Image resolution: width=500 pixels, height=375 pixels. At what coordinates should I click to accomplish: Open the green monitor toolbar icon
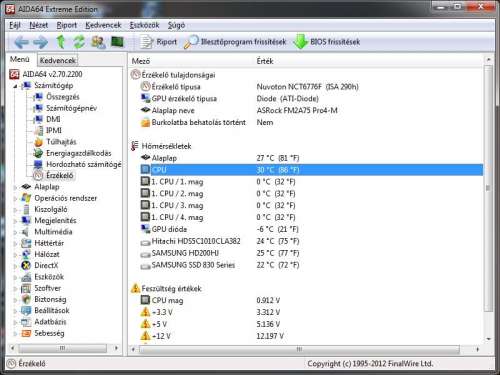117,42
